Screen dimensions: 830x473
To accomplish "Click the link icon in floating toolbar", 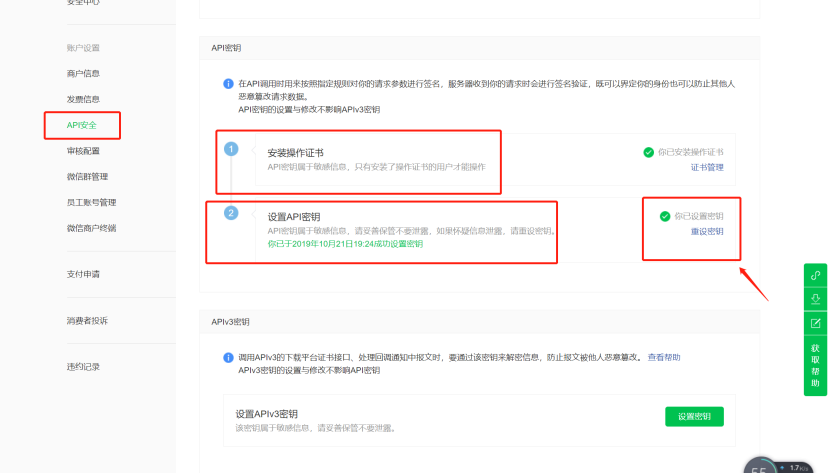I will (816, 275).
